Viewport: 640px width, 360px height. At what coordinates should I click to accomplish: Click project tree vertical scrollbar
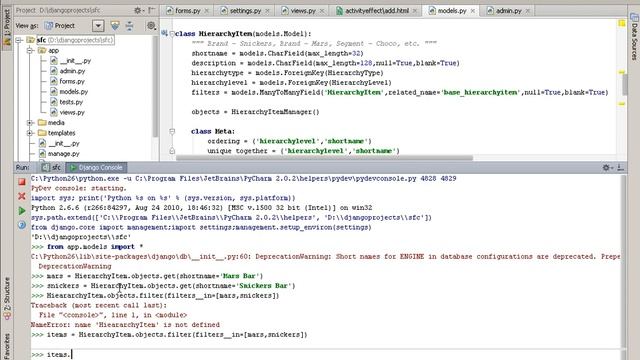pos(155,86)
